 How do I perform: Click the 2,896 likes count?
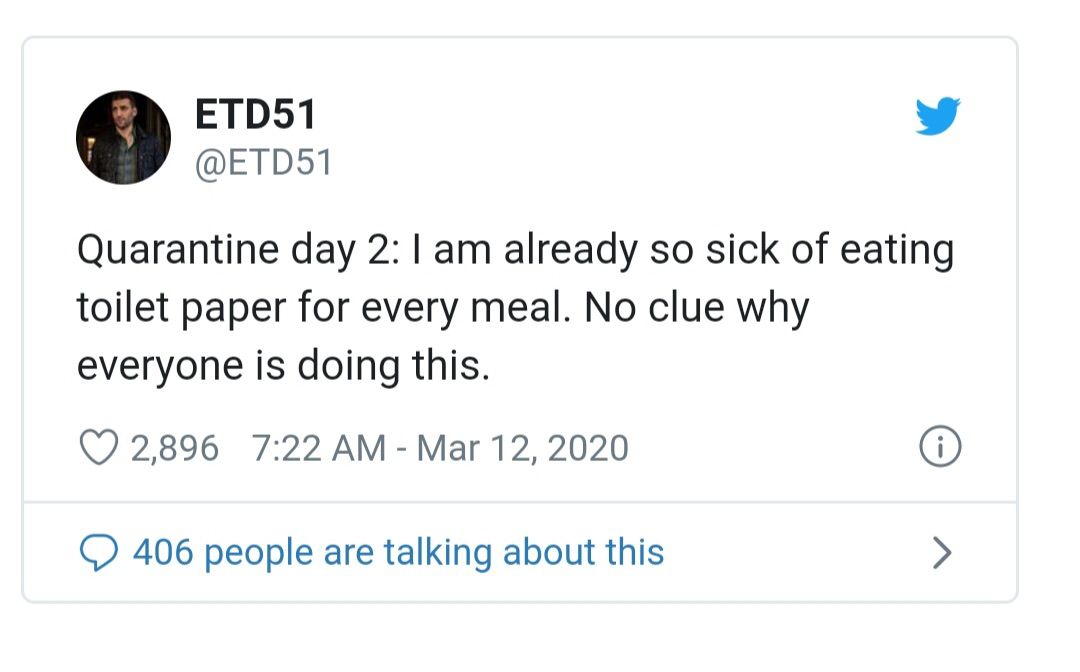[x=174, y=448]
